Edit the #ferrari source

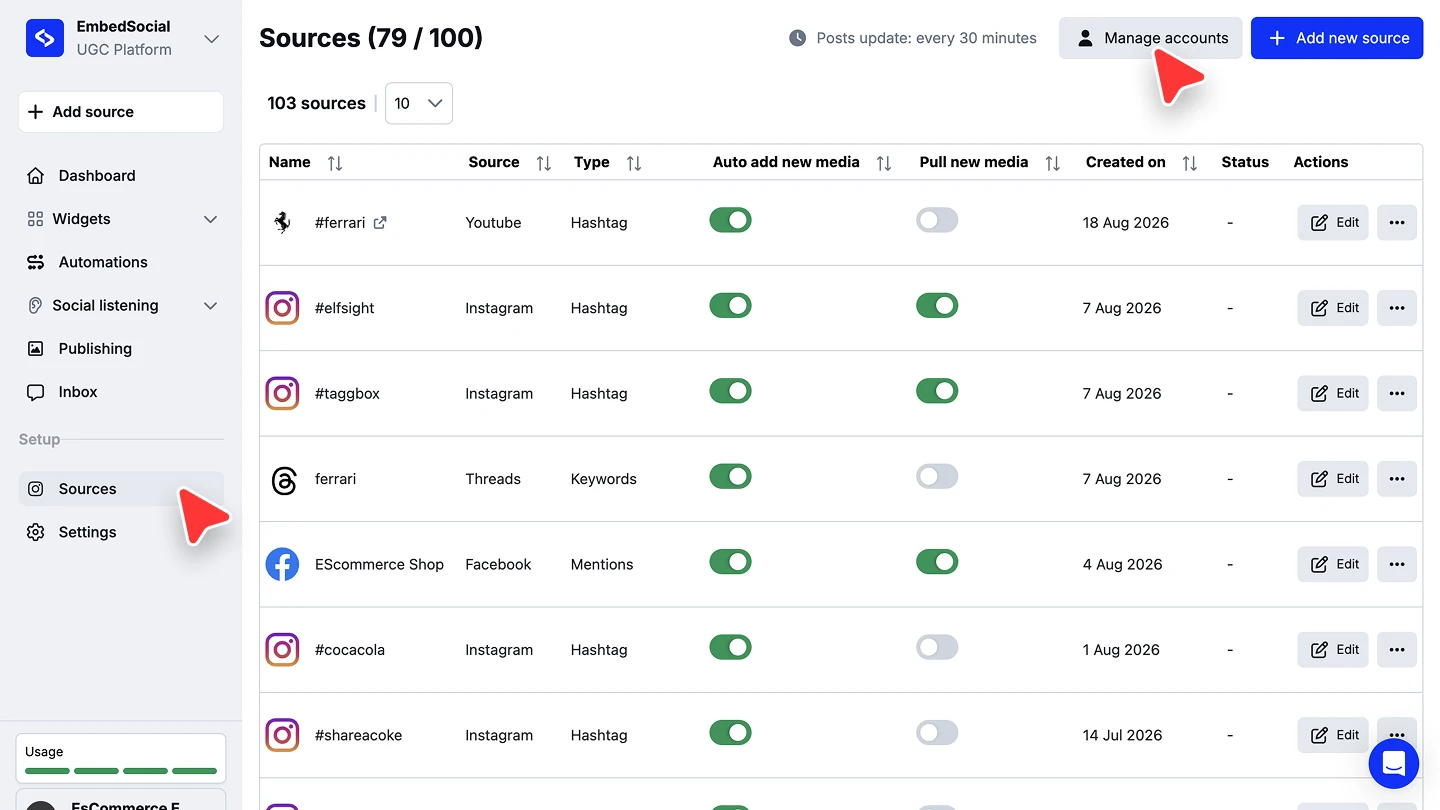click(x=1333, y=223)
